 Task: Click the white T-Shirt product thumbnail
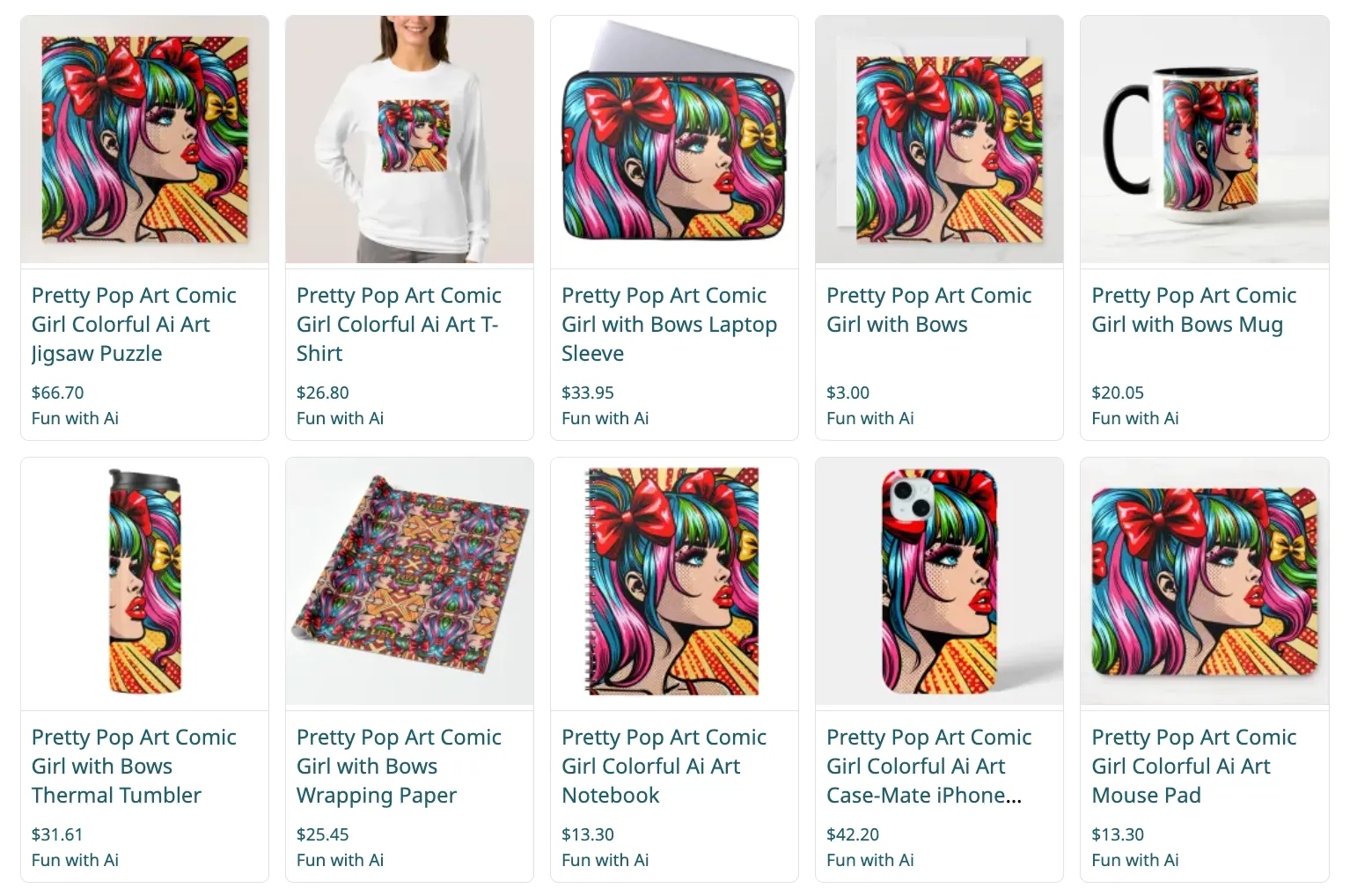click(409, 140)
